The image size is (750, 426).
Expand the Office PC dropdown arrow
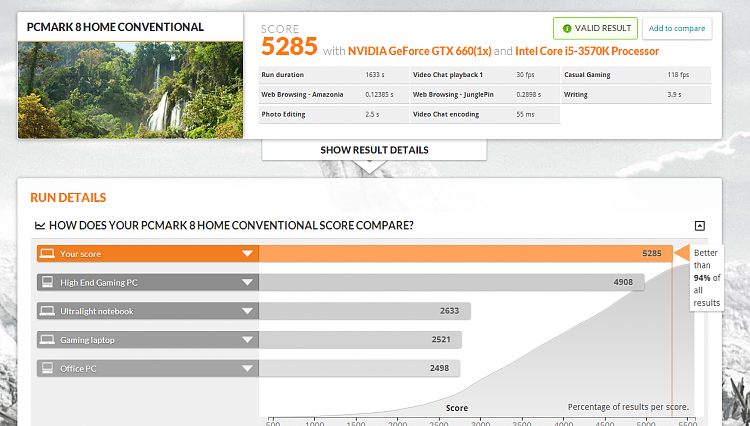click(x=247, y=369)
